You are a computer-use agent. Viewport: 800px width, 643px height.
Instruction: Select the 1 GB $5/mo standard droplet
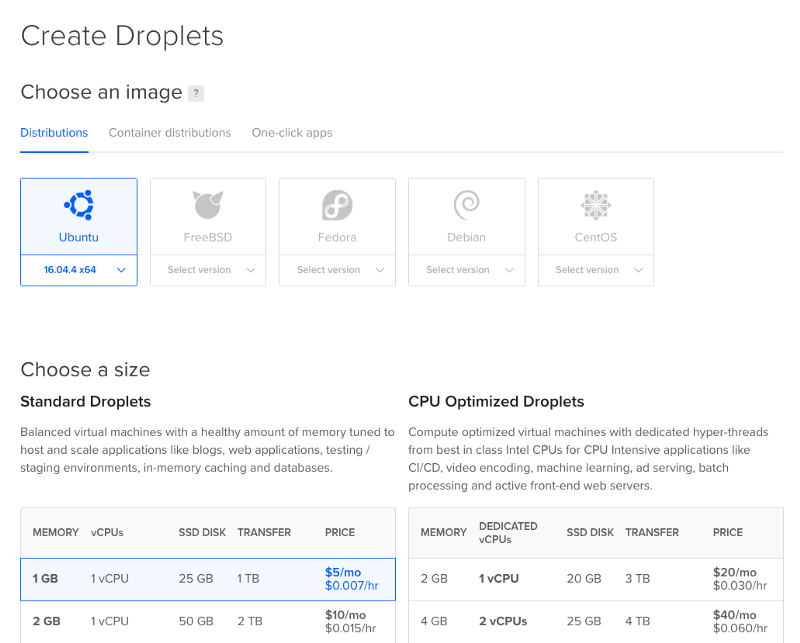tap(208, 579)
